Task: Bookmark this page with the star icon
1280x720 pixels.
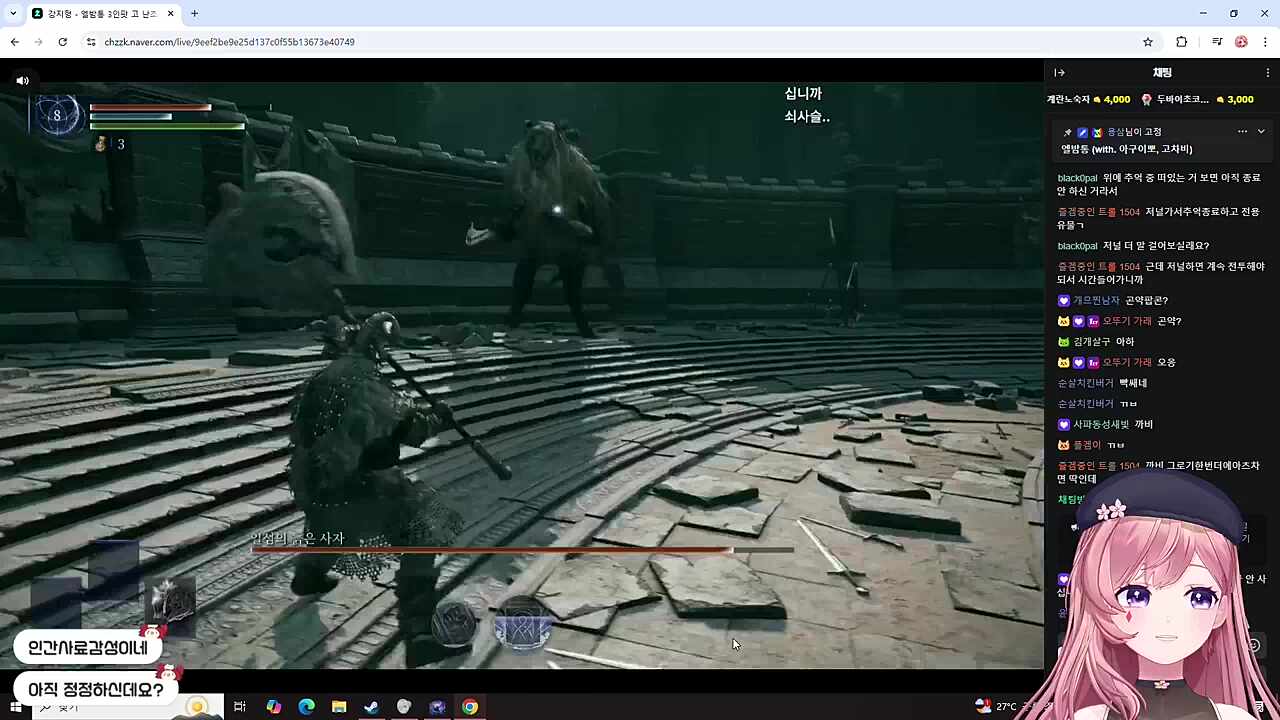Action: (x=1148, y=42)
